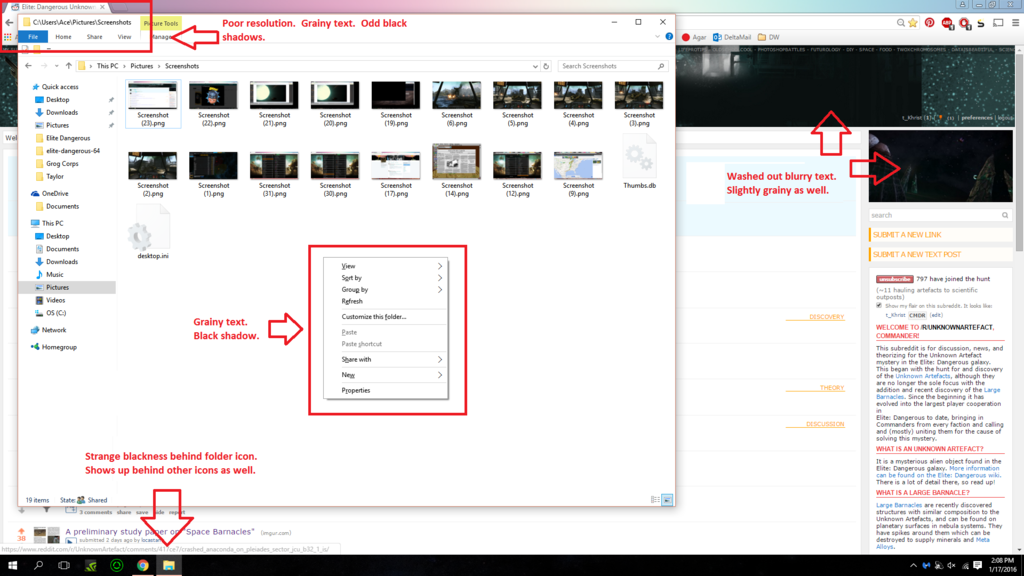Go back in File Explorer navigation
This screenshot has width=1024, height=576.
(28, 66)
